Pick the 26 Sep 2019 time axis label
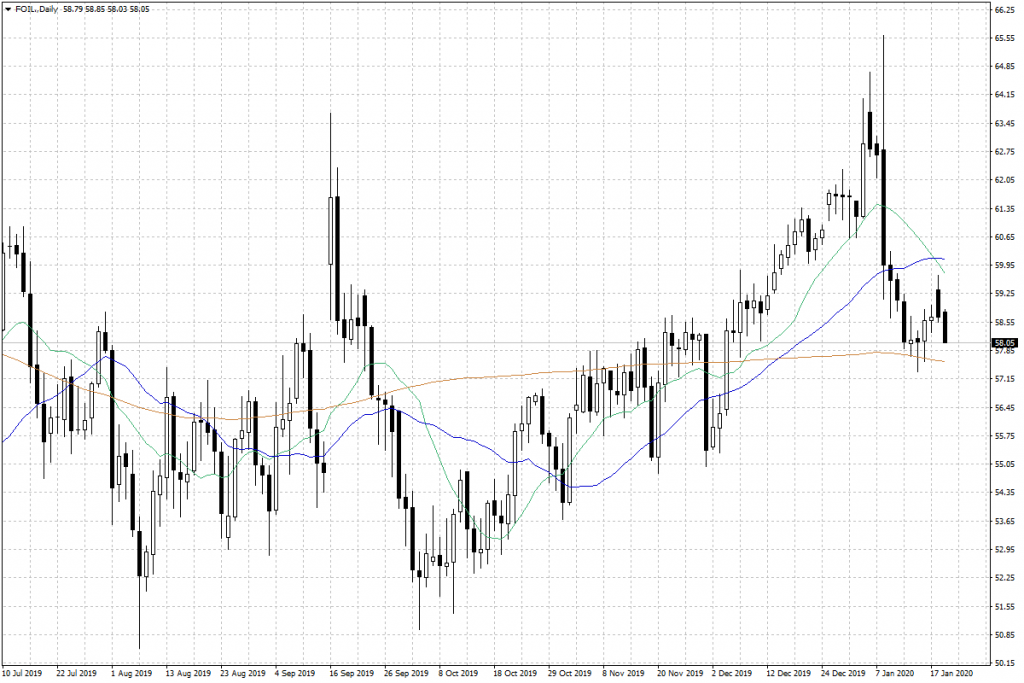This screenshot has height=683, width=1024. (x=406, y=673)
